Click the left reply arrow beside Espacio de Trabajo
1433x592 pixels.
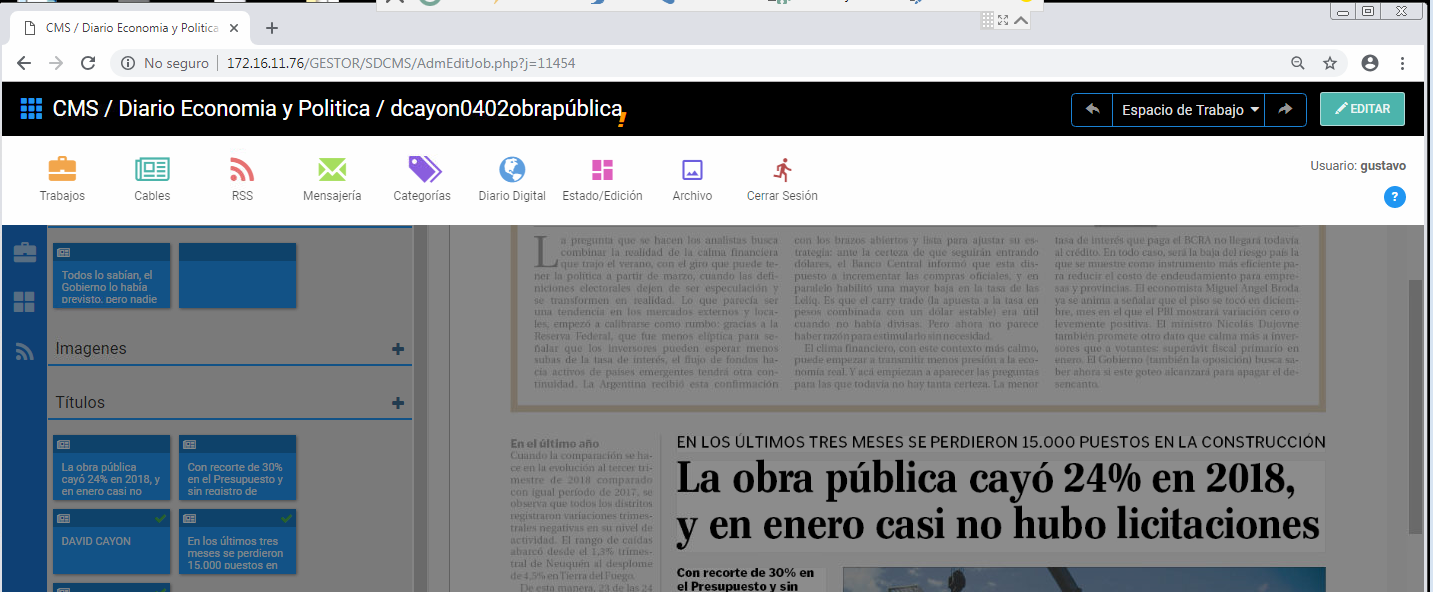point(1092,110)
